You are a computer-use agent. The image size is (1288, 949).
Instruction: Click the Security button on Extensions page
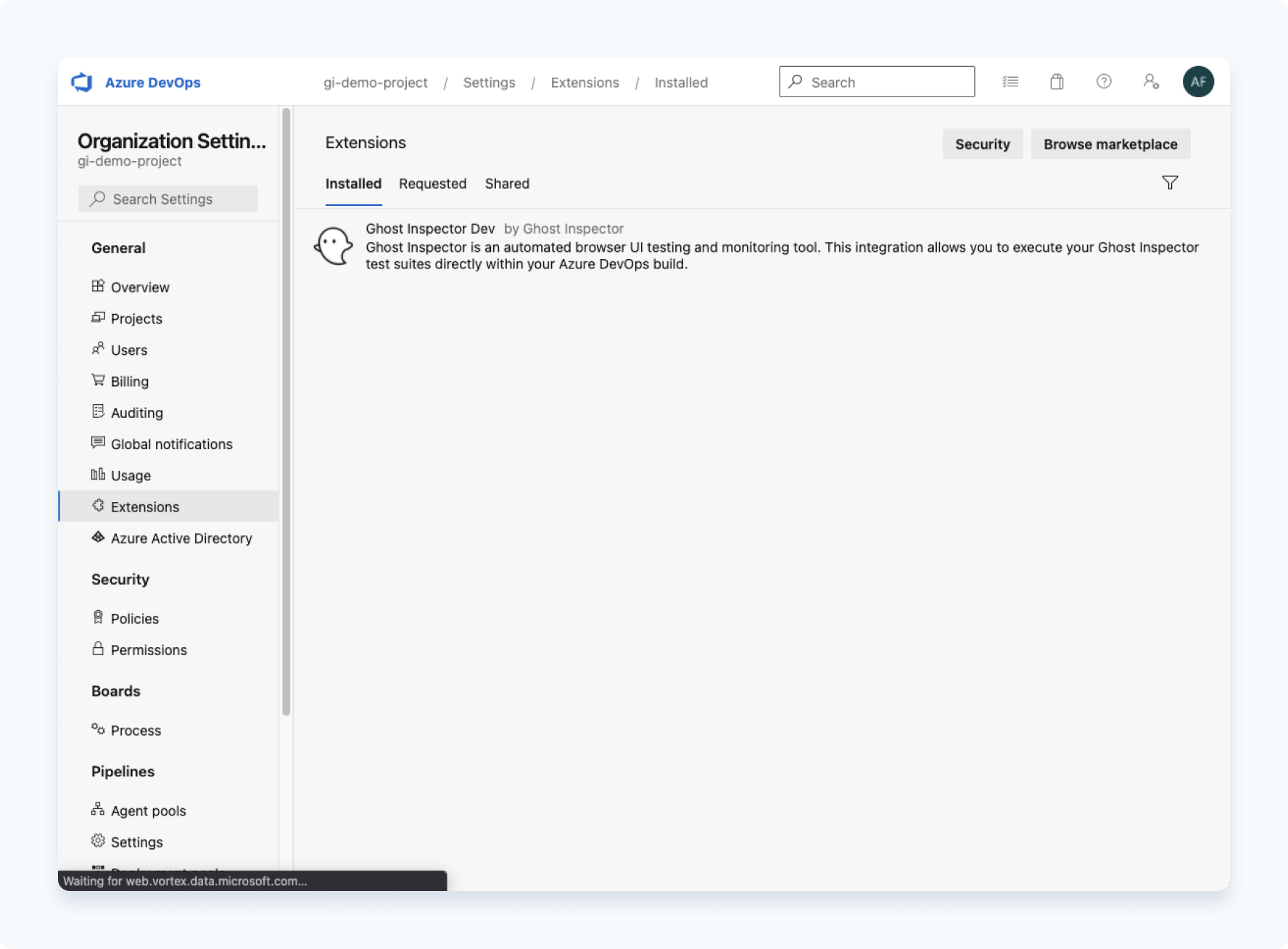983,144
